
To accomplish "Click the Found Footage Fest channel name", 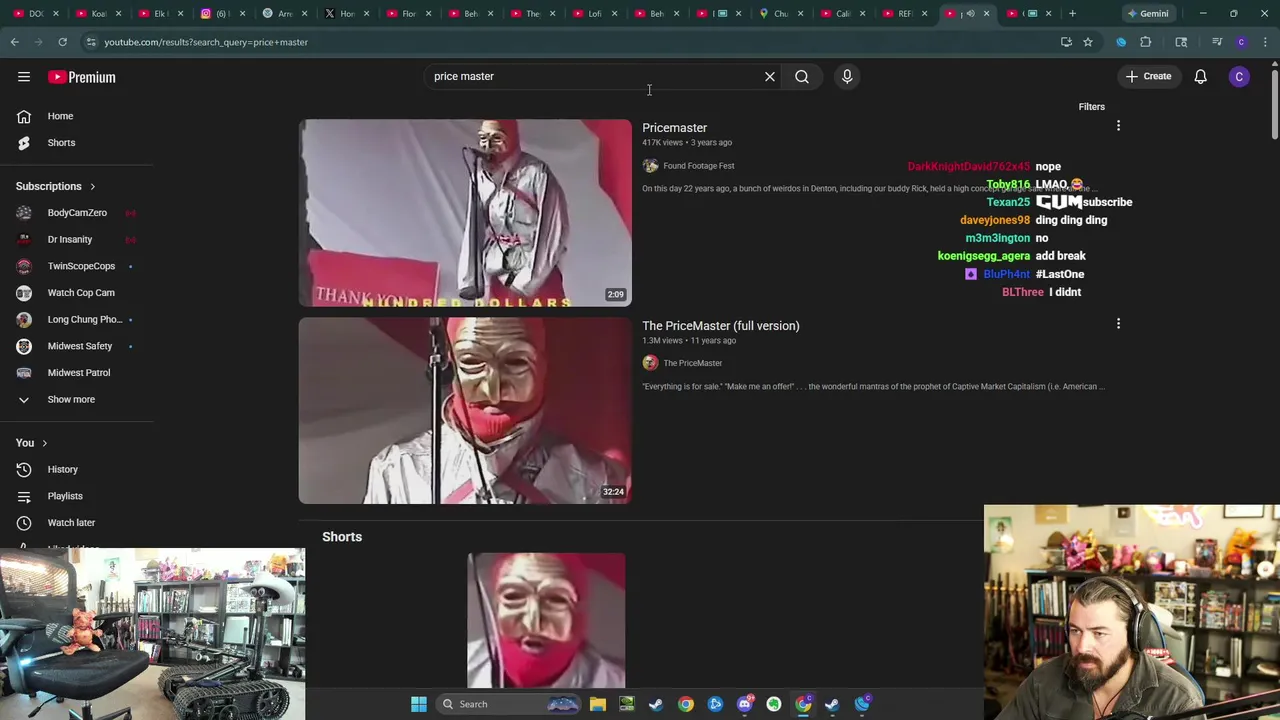I will 698,166.
